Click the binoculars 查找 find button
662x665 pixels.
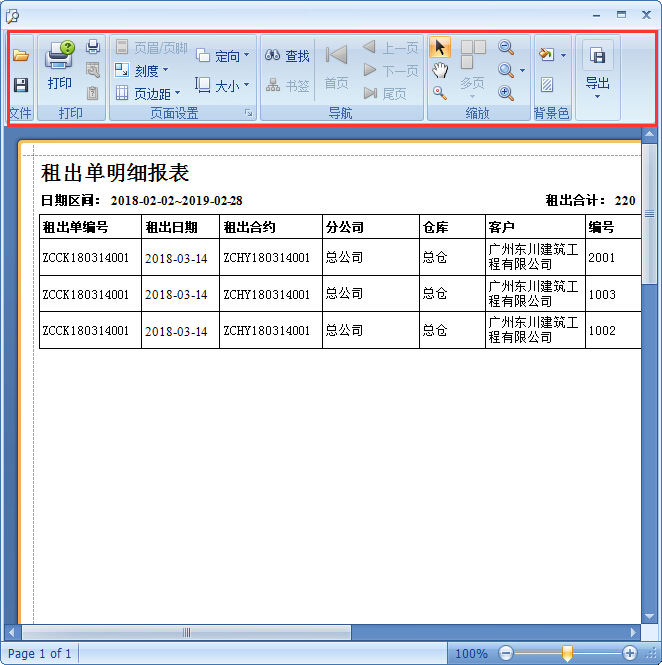[288, 56]
